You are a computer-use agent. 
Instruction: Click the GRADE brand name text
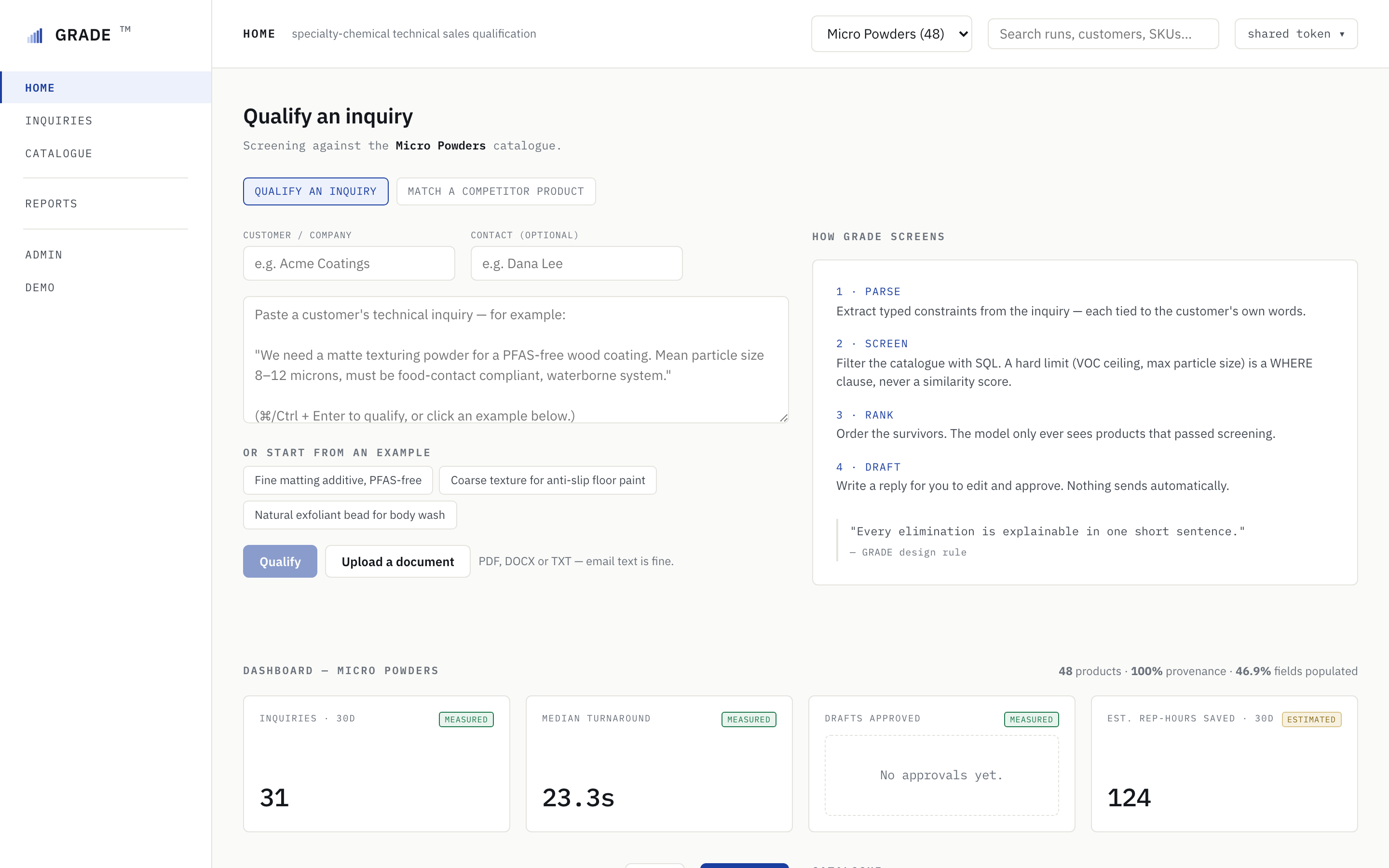pos(82,35)
